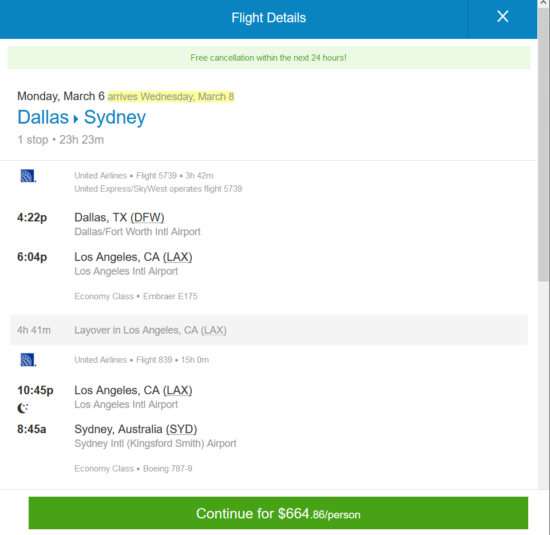Close the Flight Details dialog
This screenshot has width=550, height=535.
pyautogui.click(x=502, y=16)
